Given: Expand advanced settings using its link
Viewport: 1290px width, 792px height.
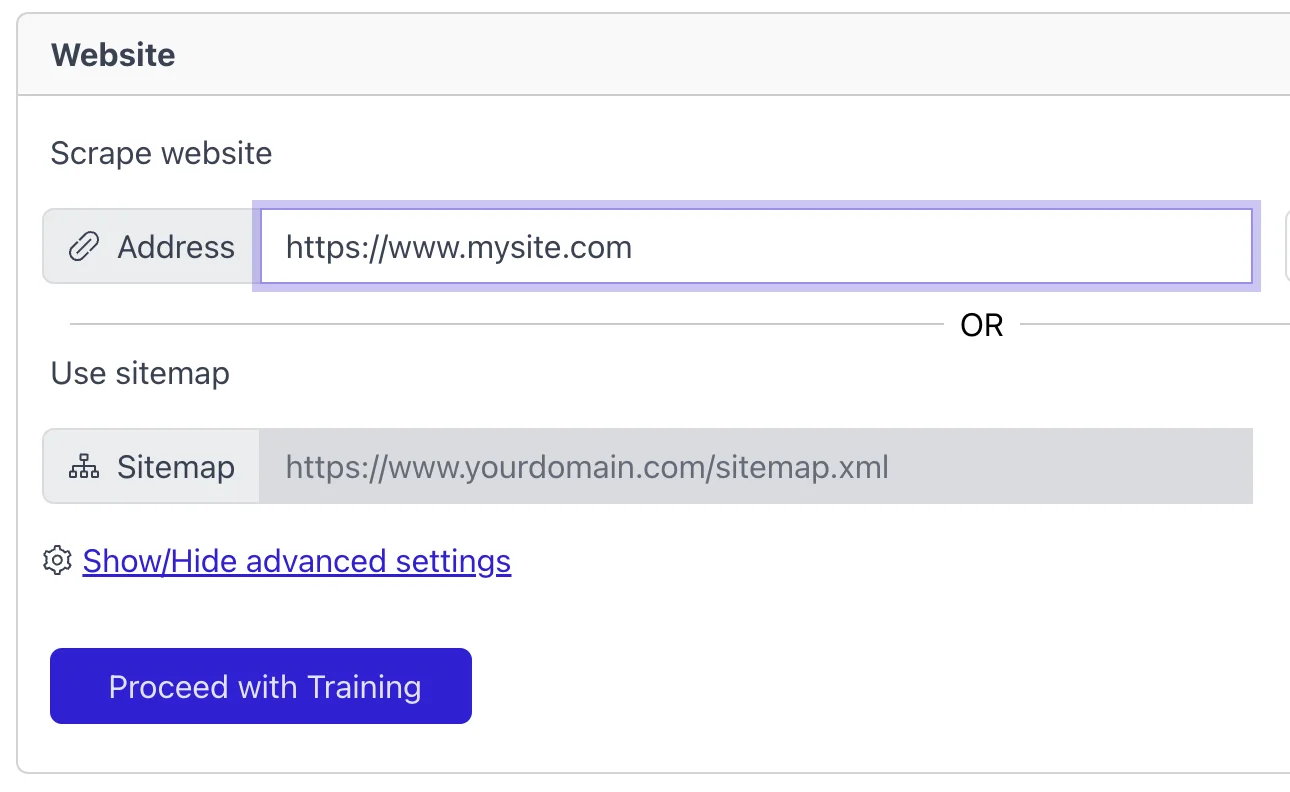Looking at the screenshot, I should 296,561.
